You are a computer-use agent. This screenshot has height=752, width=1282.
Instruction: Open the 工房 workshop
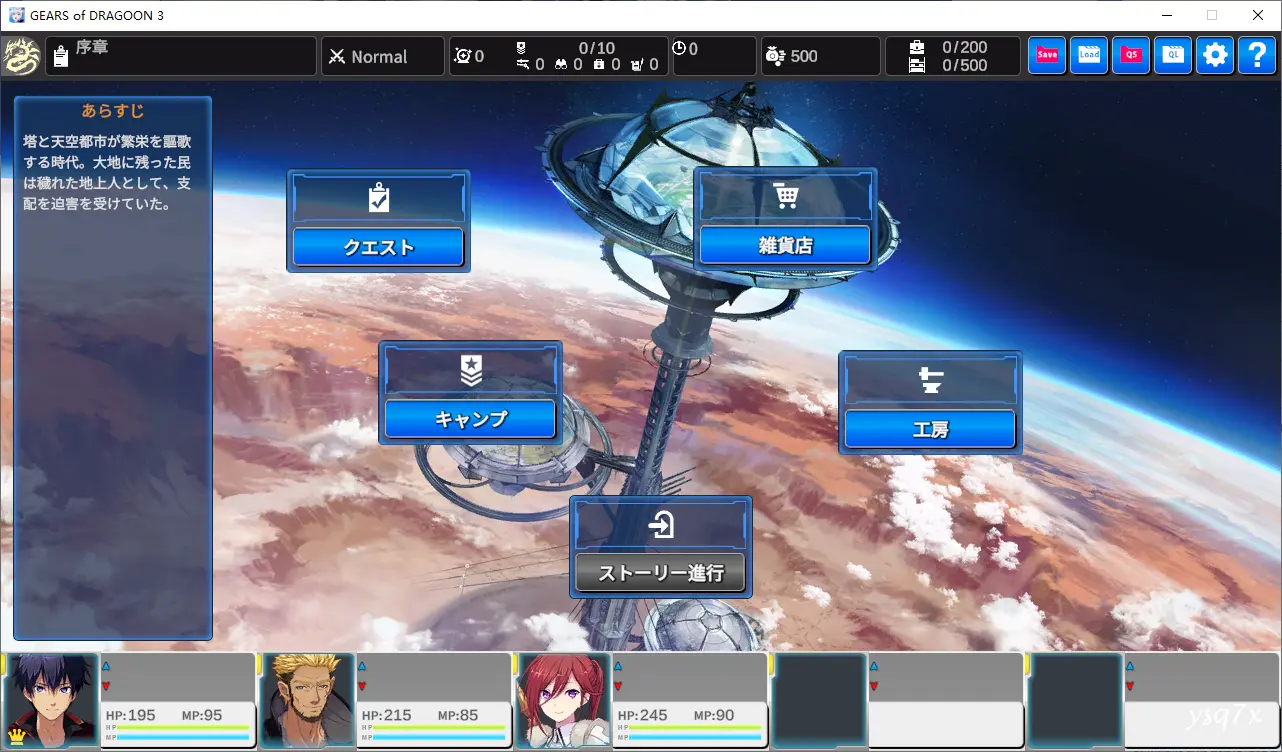[x=930, y=429]
